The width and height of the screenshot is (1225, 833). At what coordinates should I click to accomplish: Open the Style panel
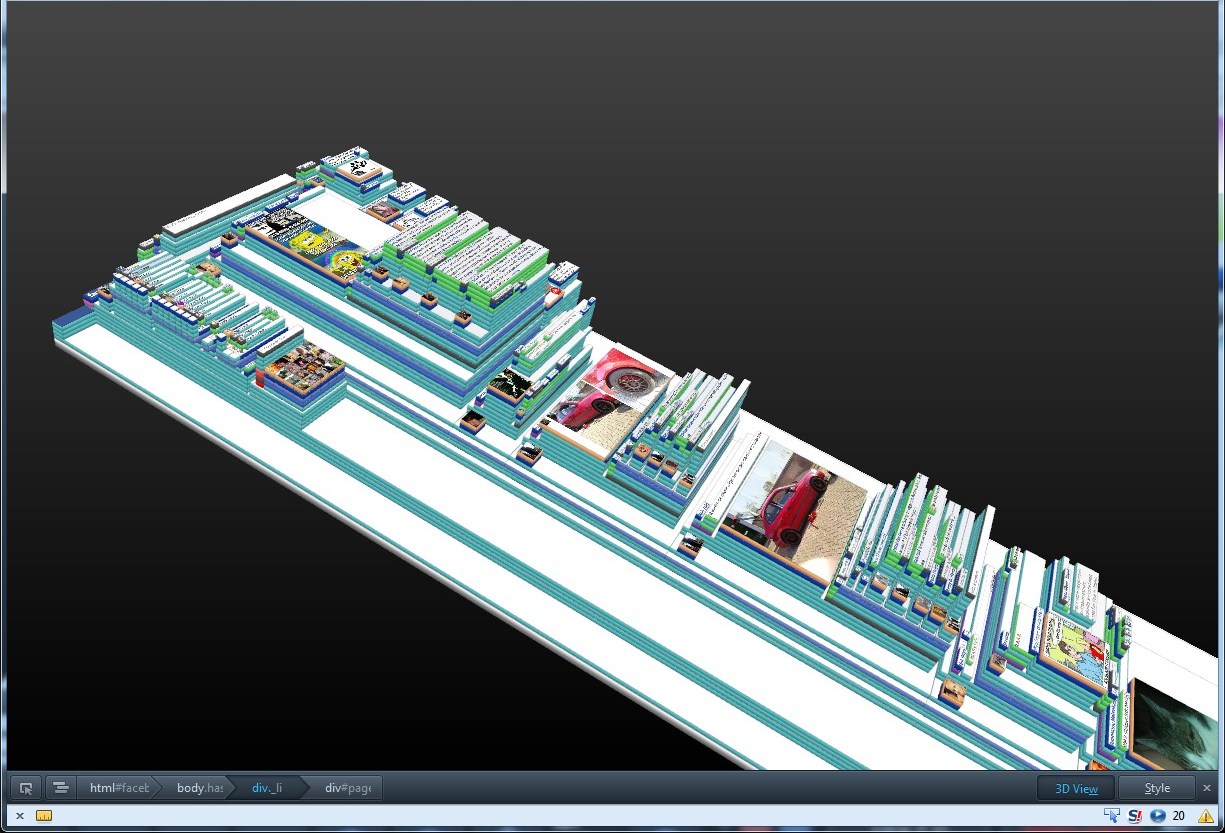click(1157, 788)
